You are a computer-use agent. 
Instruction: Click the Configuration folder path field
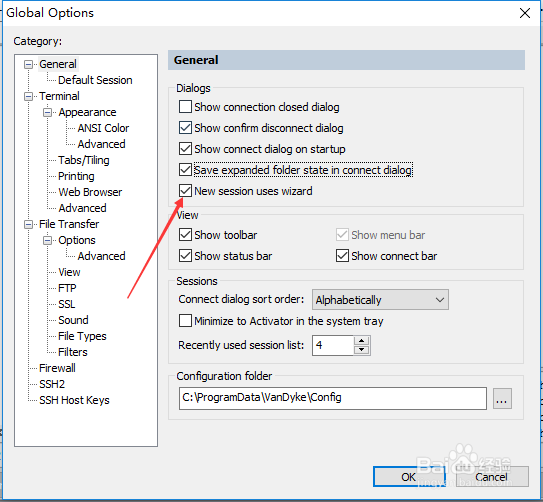[x=332, y=398]
